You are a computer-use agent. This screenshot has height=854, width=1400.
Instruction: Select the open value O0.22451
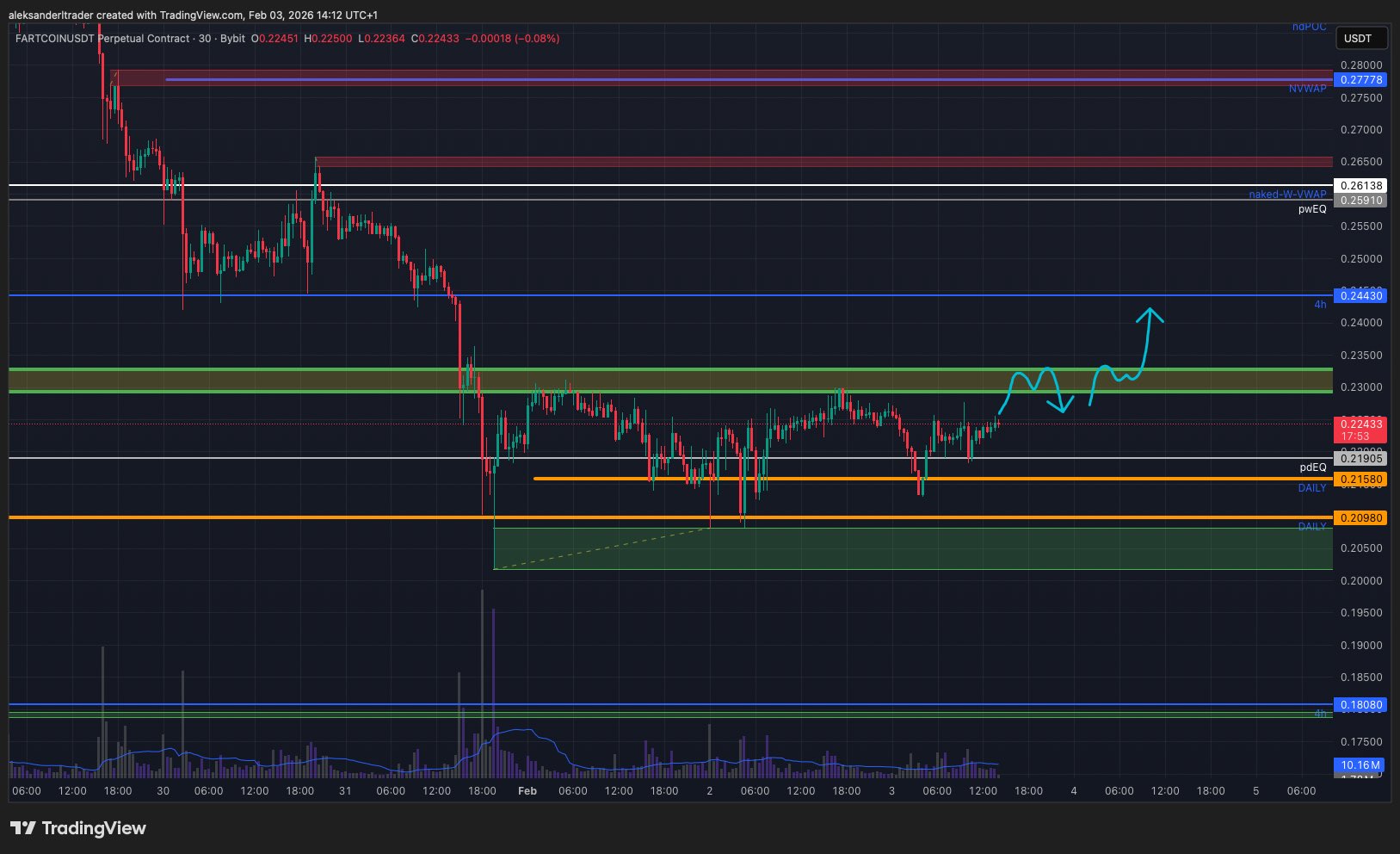(274, 39)
